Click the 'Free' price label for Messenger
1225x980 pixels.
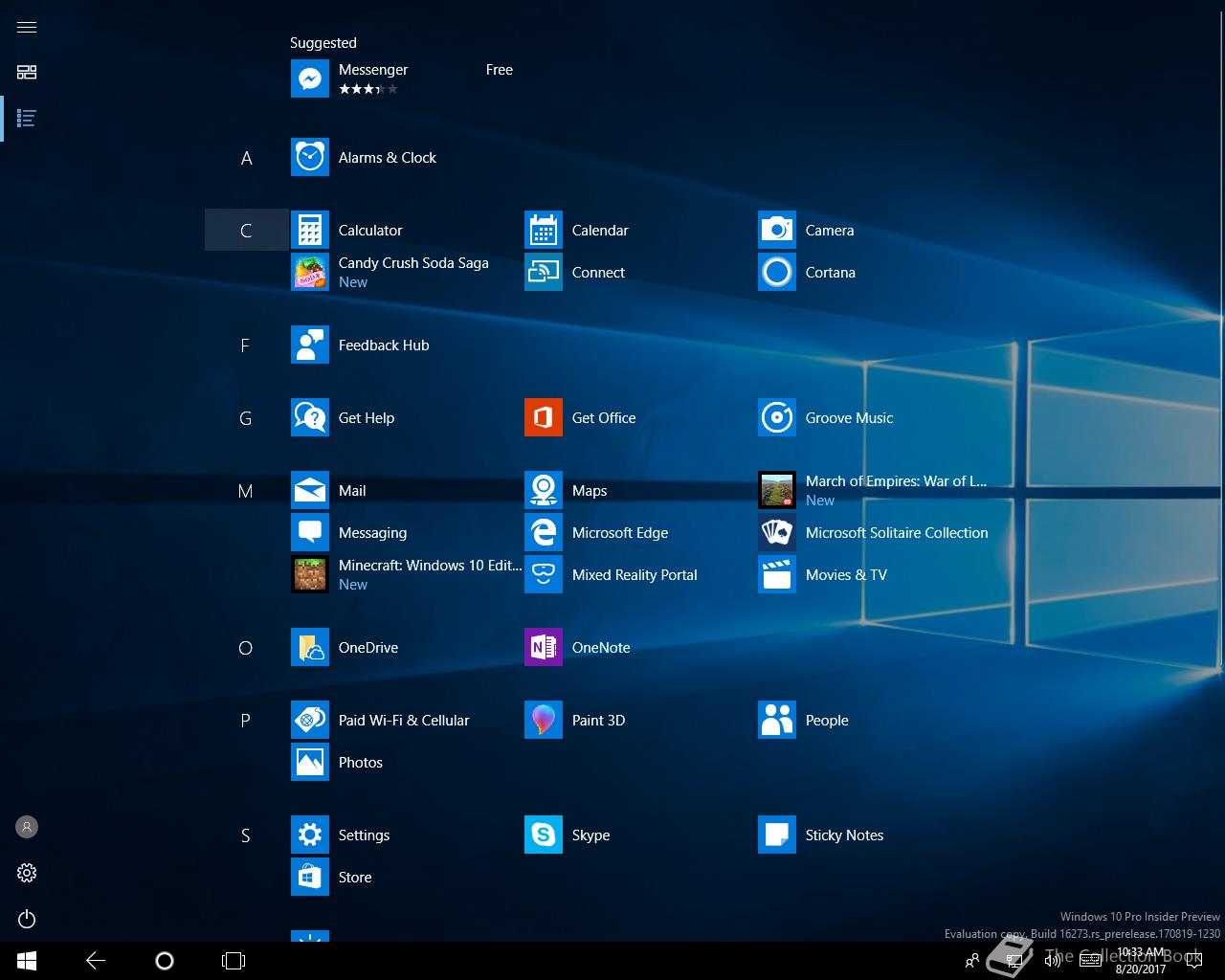(500, 70)
